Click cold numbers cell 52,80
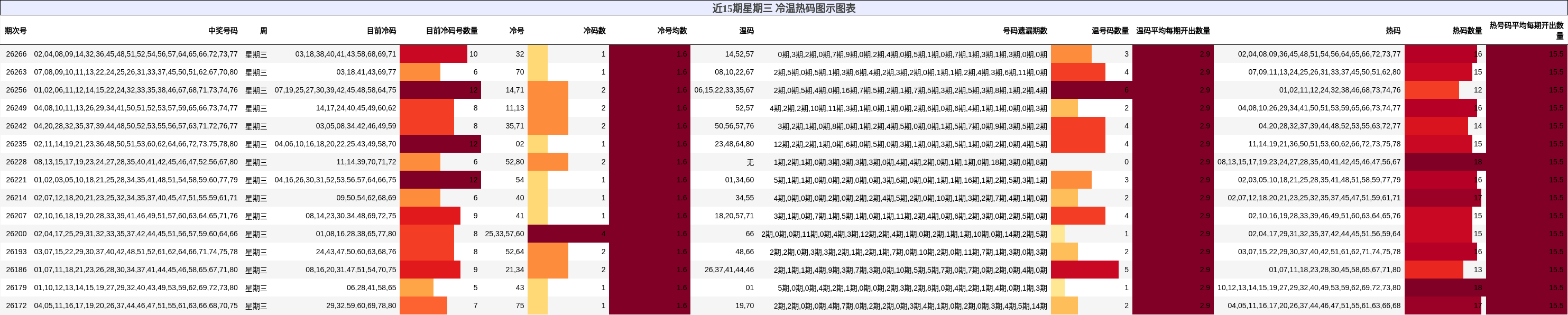1568x315 pixels. point(515,162)
